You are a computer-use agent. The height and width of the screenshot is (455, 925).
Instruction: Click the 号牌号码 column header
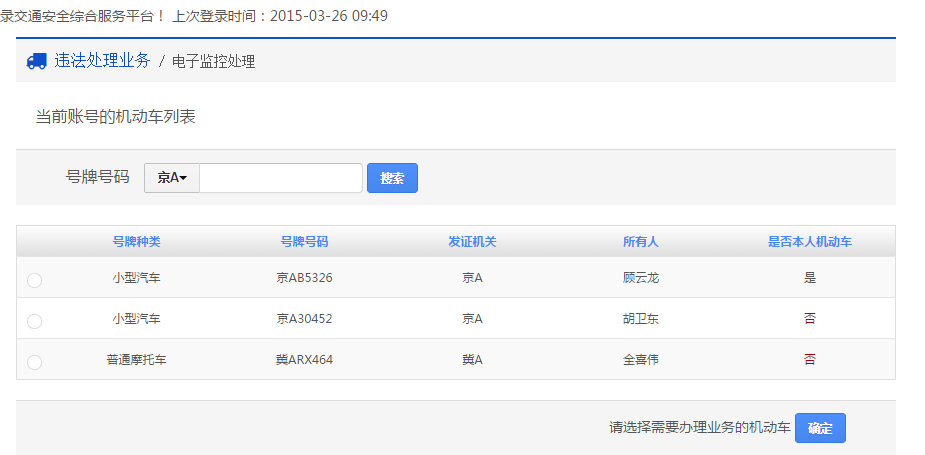304,242
